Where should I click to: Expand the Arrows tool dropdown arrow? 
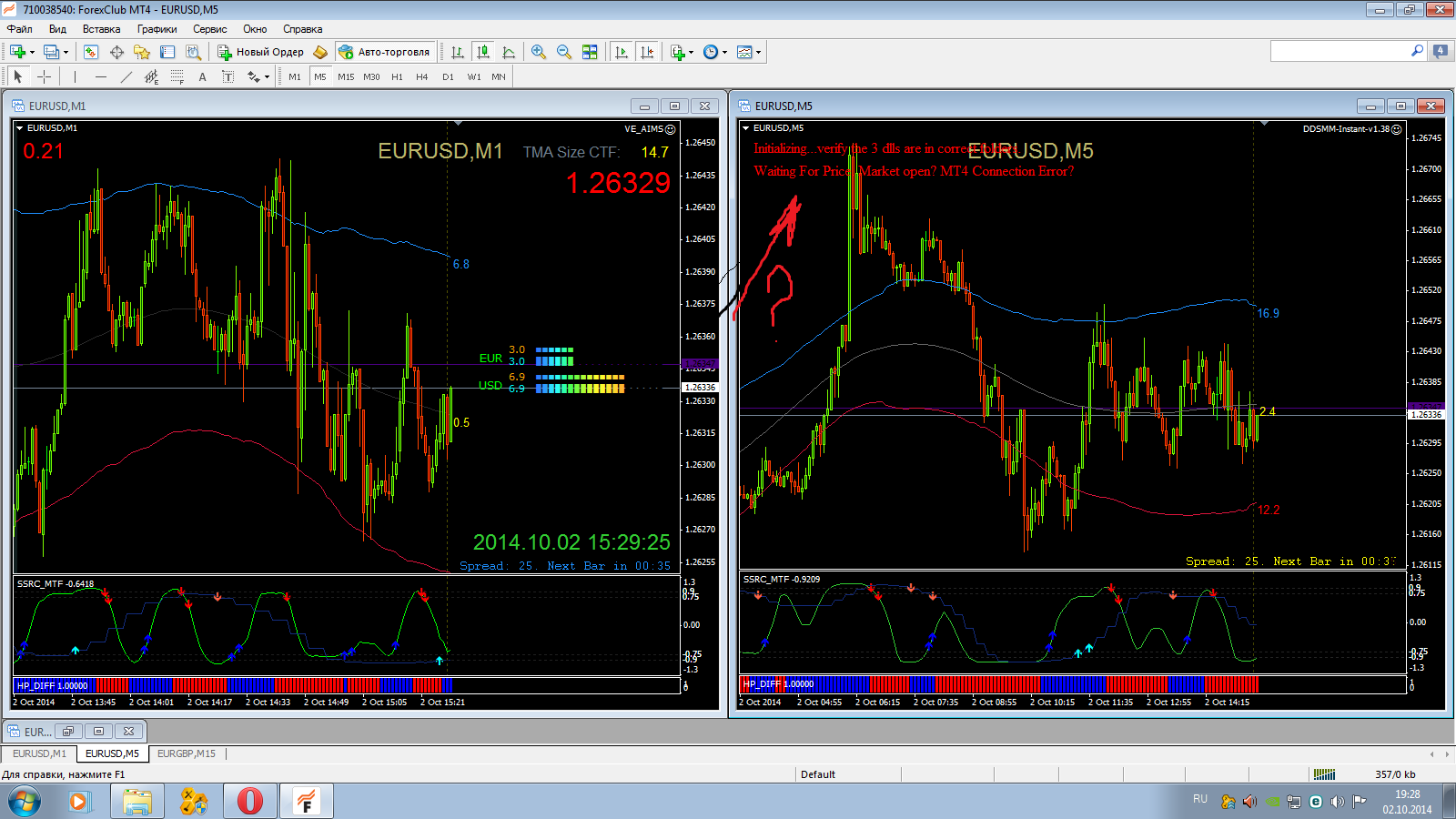tap(267, 76)
